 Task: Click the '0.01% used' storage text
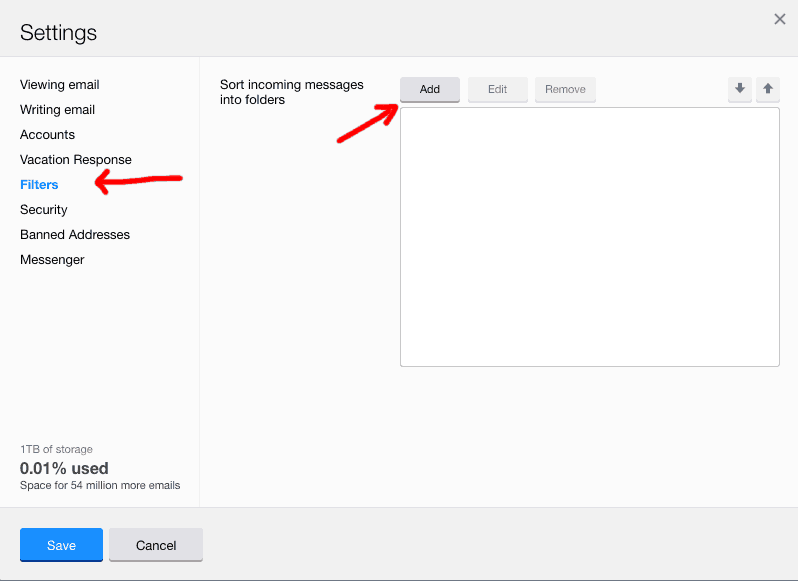click(x=64, y=468)
